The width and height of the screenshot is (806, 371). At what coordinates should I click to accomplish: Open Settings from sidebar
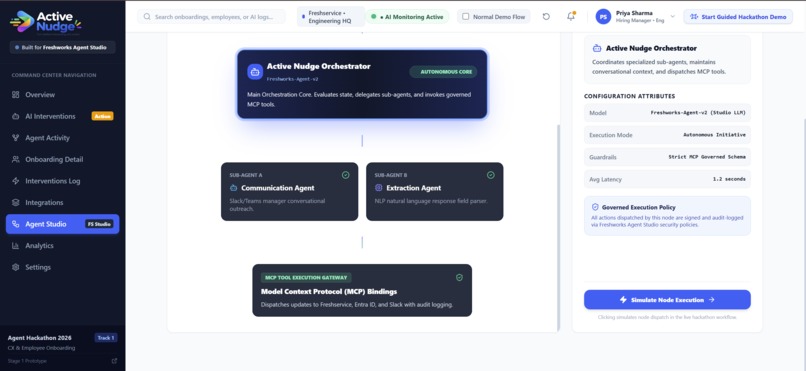click(62, 267)
